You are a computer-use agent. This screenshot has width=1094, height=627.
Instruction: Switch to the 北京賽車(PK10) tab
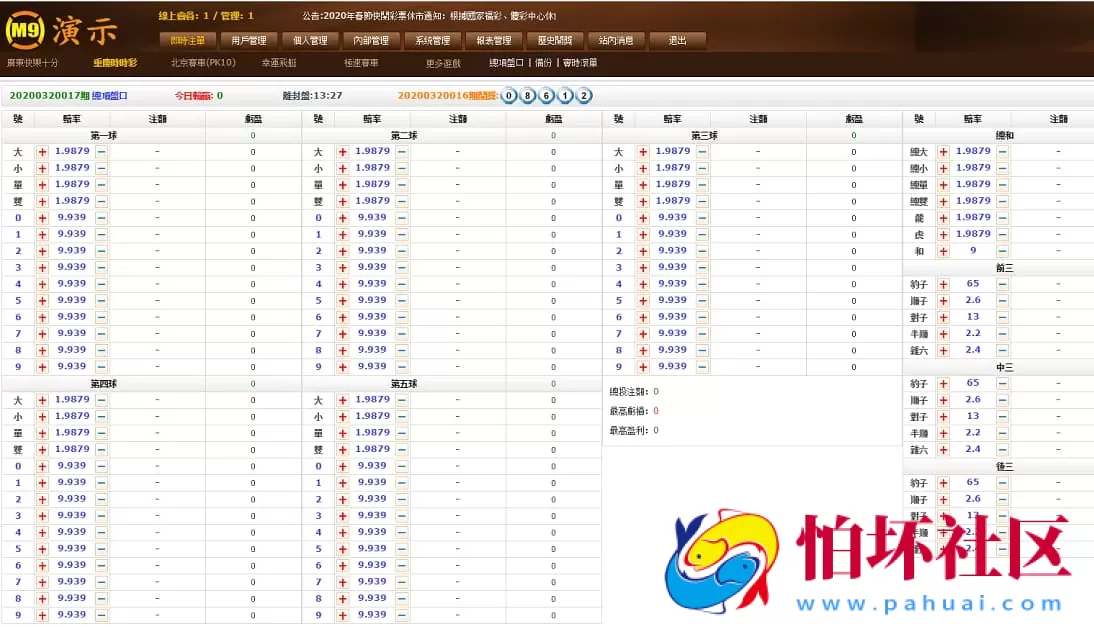[x=203, y=61]
